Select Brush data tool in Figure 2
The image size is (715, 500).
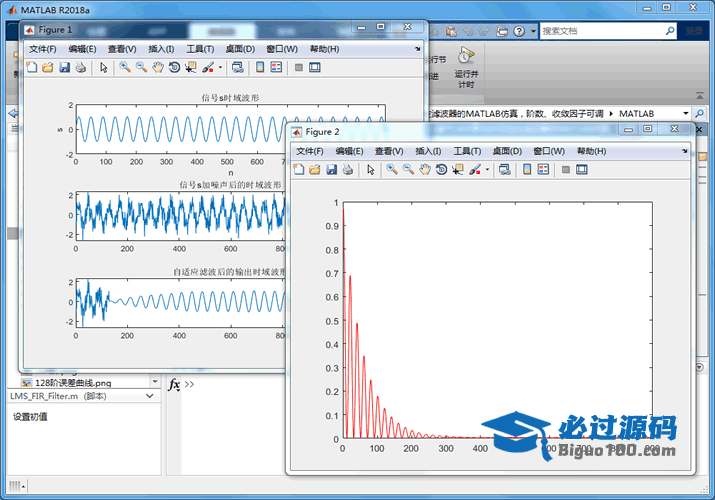[x=475, y=170]
